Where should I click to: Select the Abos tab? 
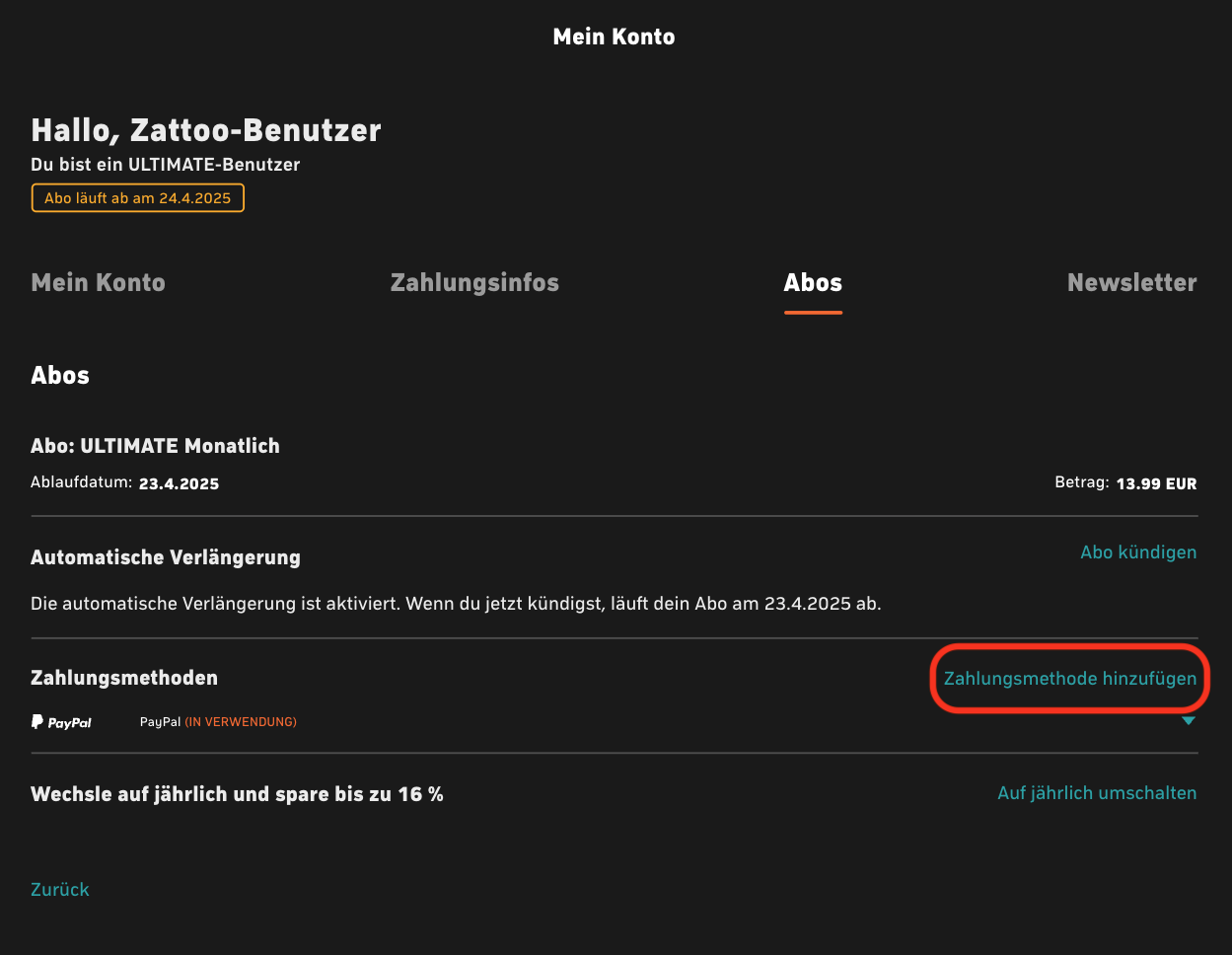pos(813,283)
